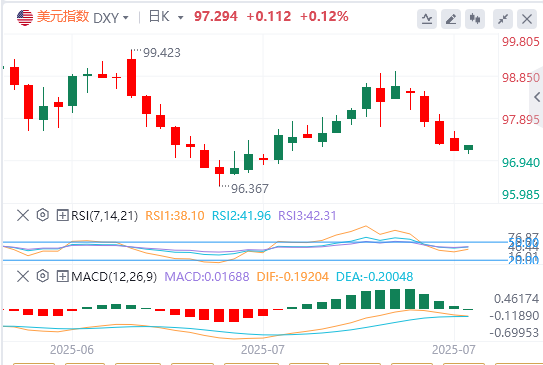Expand MACD panel with plus box
The height and width of the screenshot is (365, 543).
tap(62, 276)
